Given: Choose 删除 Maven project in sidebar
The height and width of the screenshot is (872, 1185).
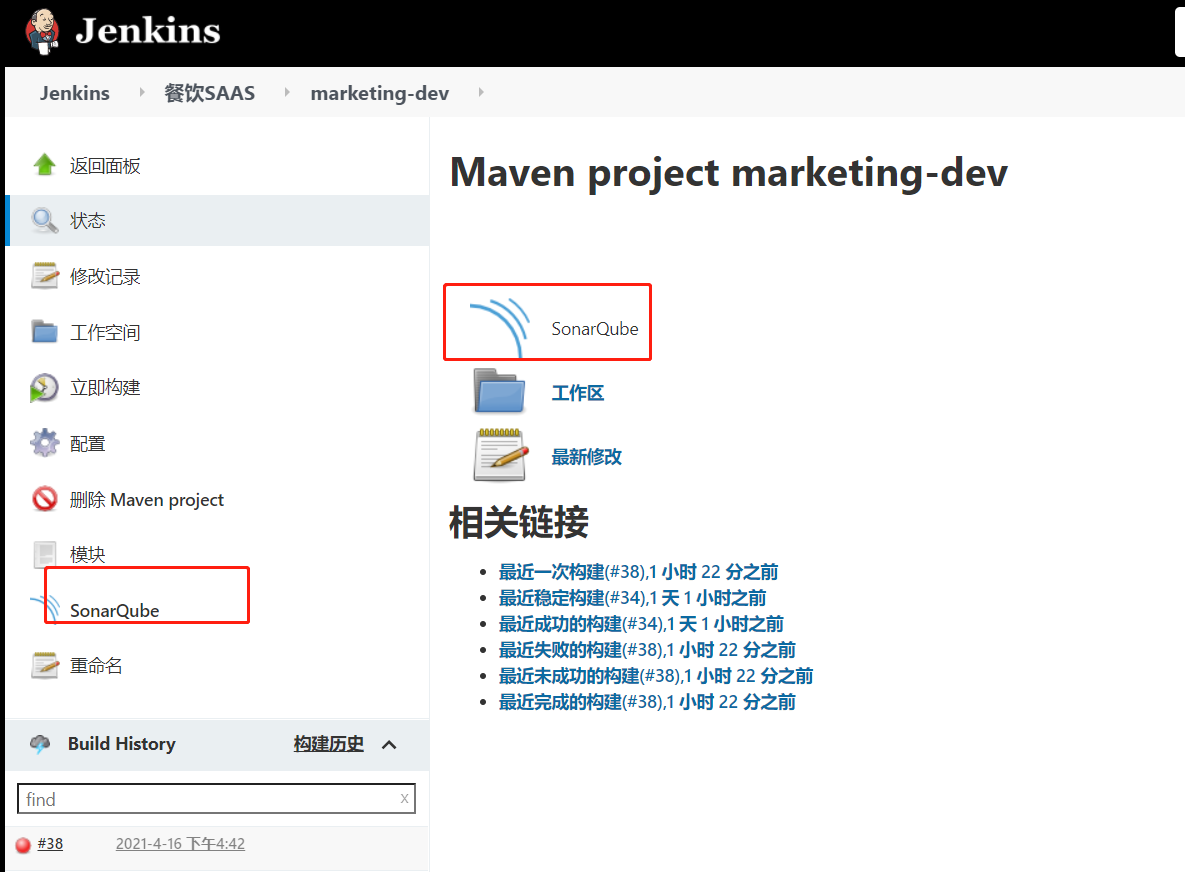Looking at the screenshot, I should (x=147, y=499).
